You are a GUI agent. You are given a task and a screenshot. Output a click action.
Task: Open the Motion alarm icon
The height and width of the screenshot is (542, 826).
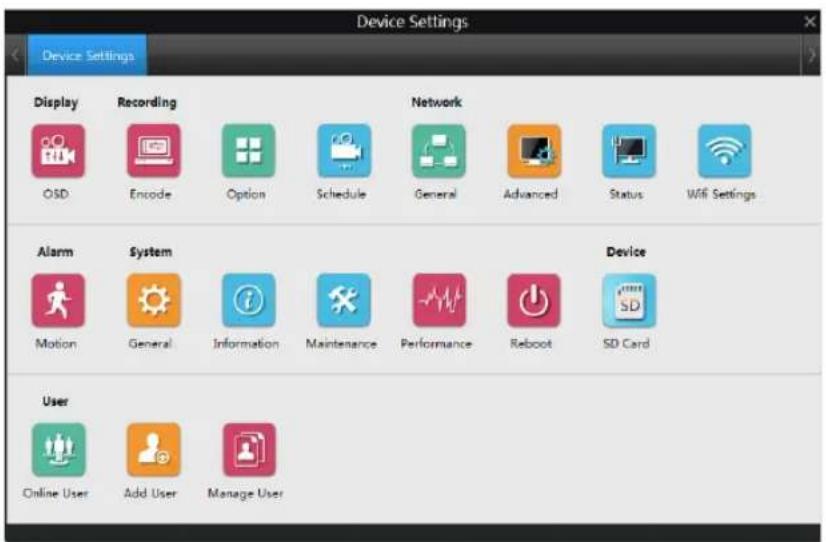tap(58, 300)
